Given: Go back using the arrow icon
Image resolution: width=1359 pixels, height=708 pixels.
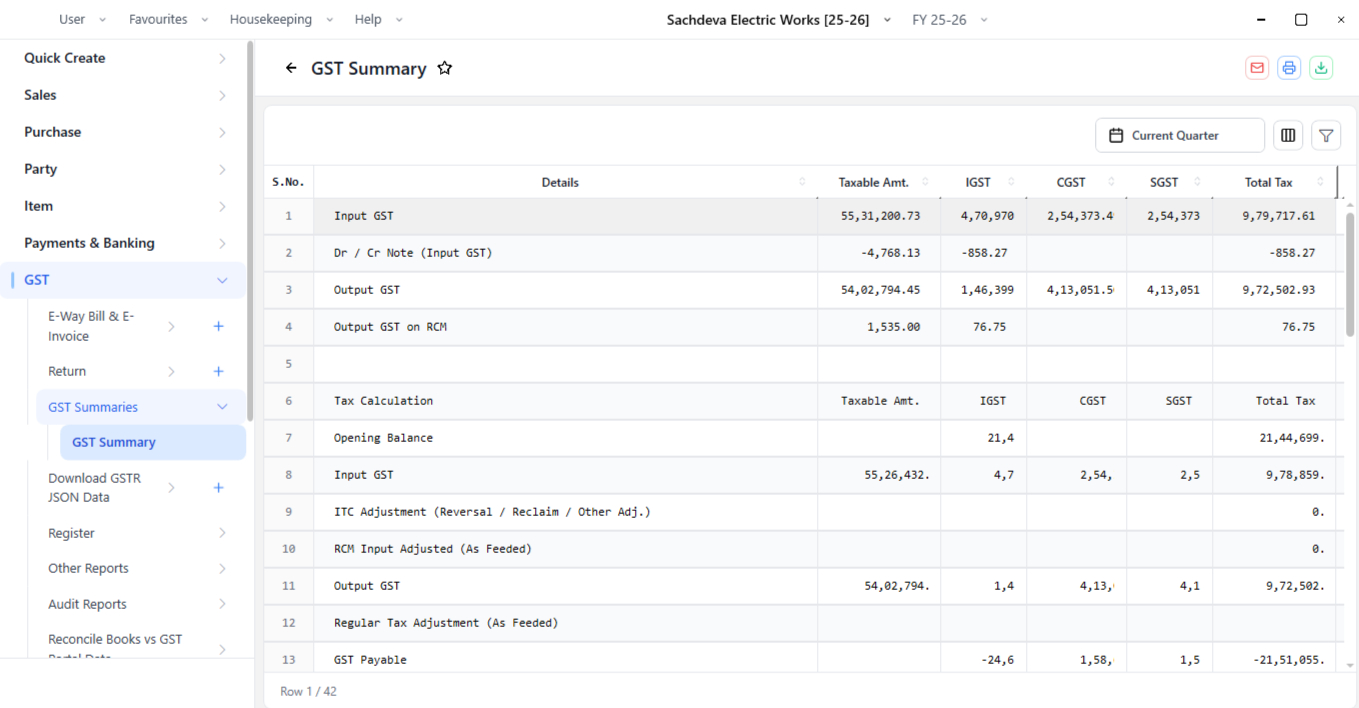Looking at the screenshot, I should coord(291,68).
